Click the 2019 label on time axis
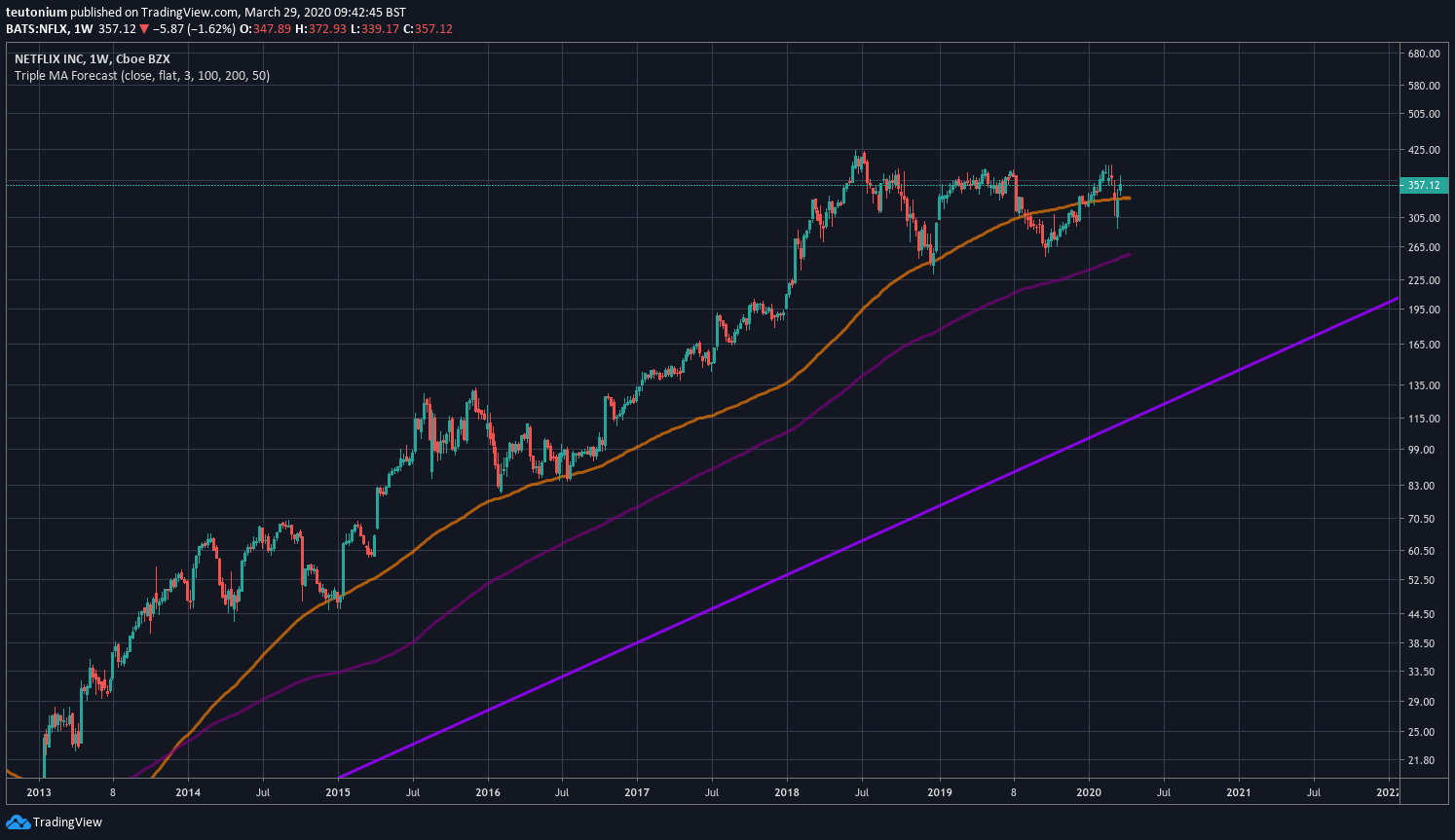Image resolution: width=1455 pixels, height=840 pixels. pos(939,792)
